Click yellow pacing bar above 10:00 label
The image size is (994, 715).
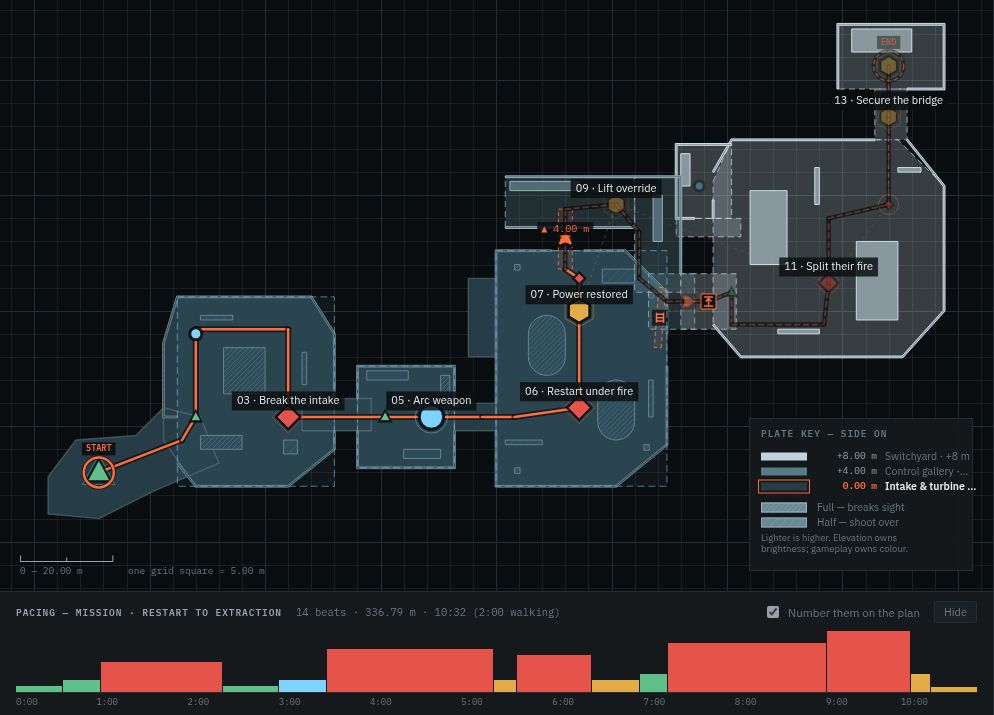click(x=920, y=683)
